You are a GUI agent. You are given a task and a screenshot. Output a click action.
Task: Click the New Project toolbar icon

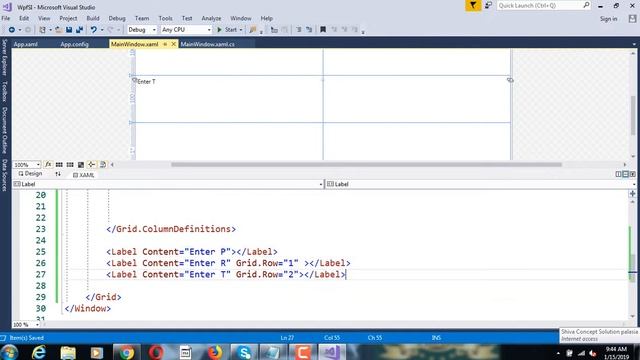(x=42, y=30)
